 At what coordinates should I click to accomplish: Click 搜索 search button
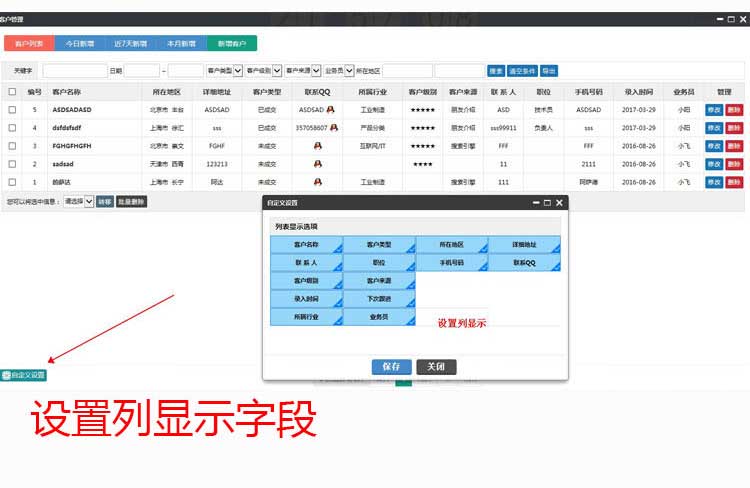click(x=496, y=71)
